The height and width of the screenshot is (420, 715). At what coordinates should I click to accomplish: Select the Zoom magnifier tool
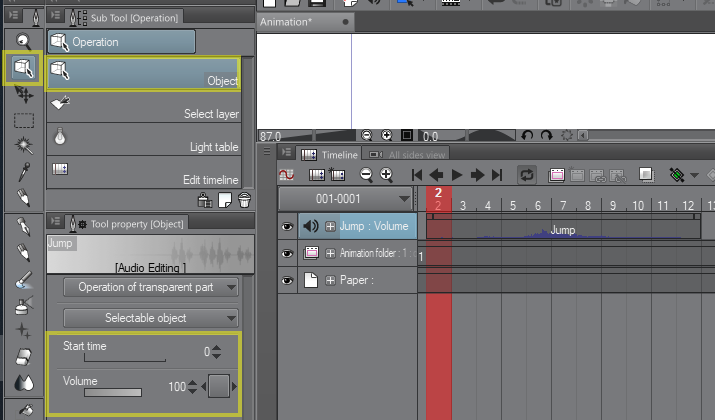[x=23, y=41]
